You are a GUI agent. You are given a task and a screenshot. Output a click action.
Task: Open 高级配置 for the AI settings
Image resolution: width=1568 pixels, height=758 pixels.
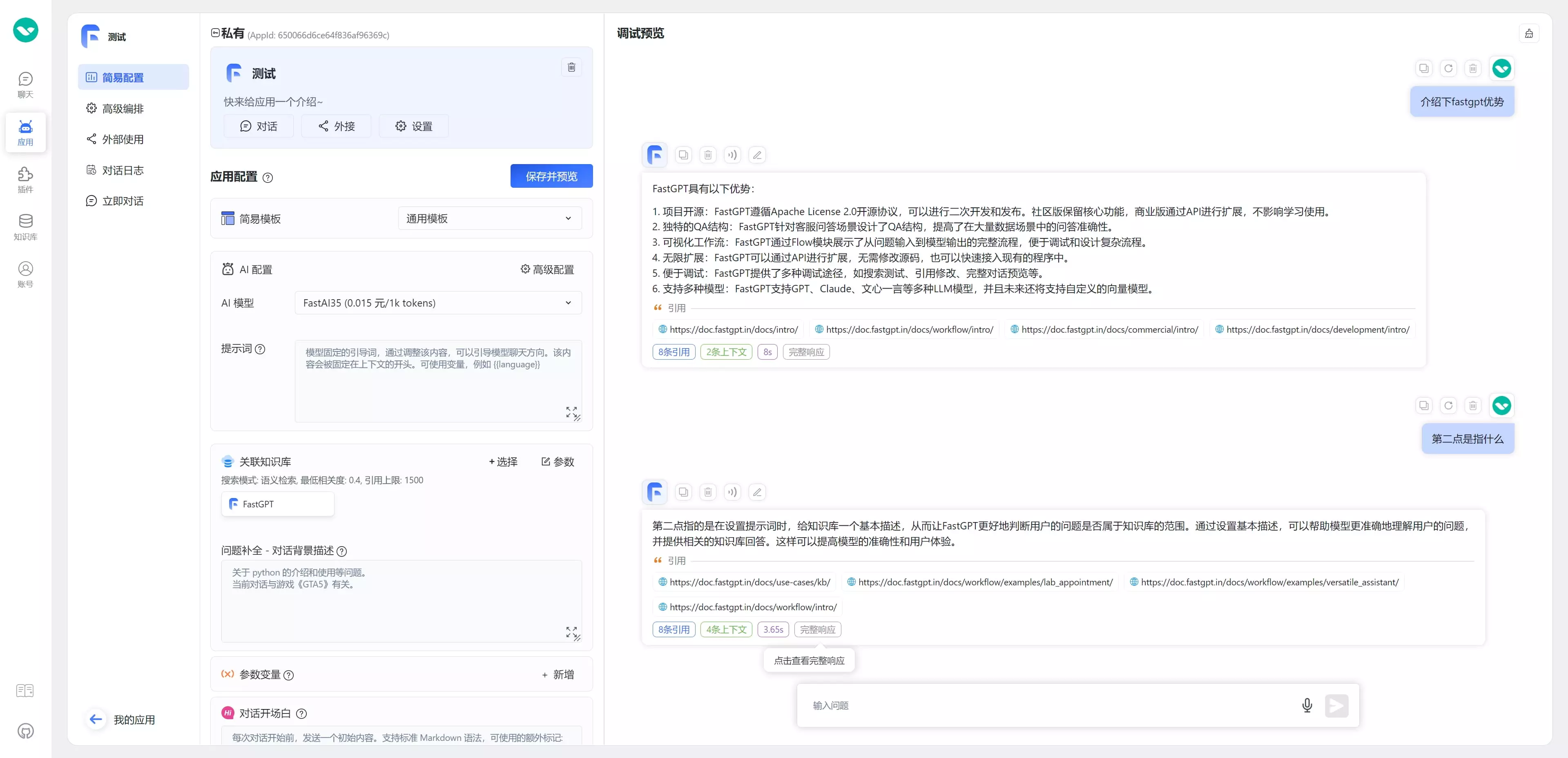546,269
